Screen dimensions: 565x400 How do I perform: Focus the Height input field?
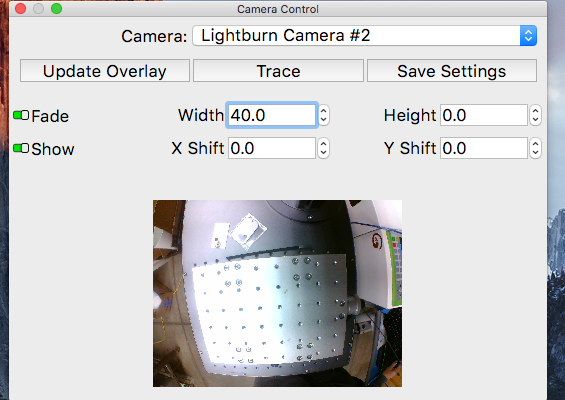click(484, 115)
